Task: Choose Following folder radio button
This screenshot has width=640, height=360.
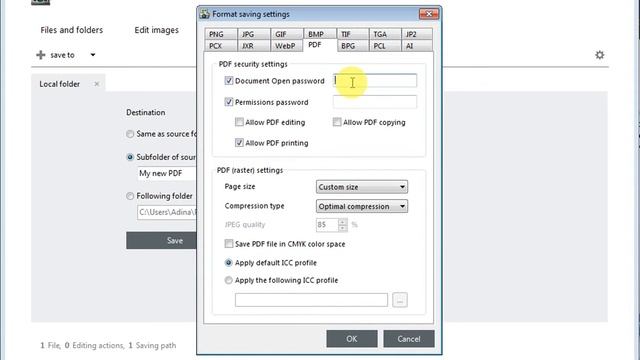Action: [130, 196]
